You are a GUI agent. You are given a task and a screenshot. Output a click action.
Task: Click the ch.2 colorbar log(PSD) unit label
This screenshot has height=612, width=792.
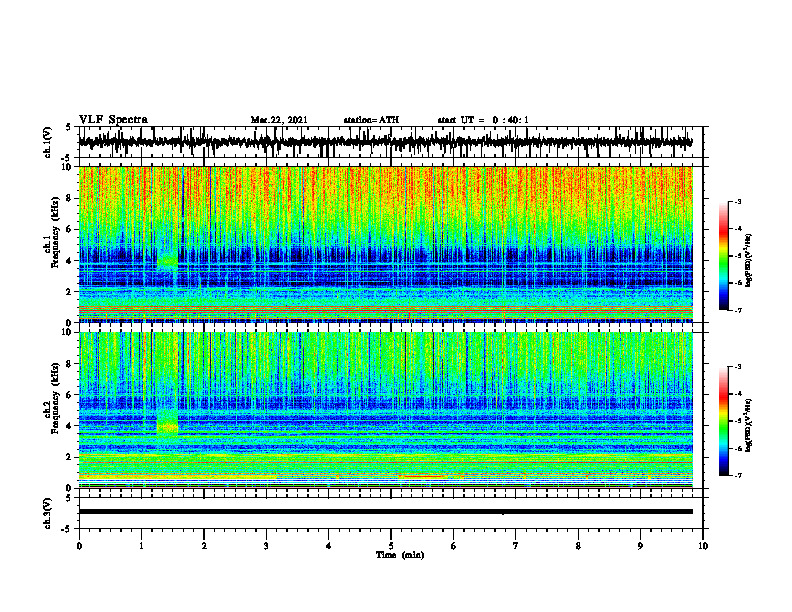pos(749,425)
